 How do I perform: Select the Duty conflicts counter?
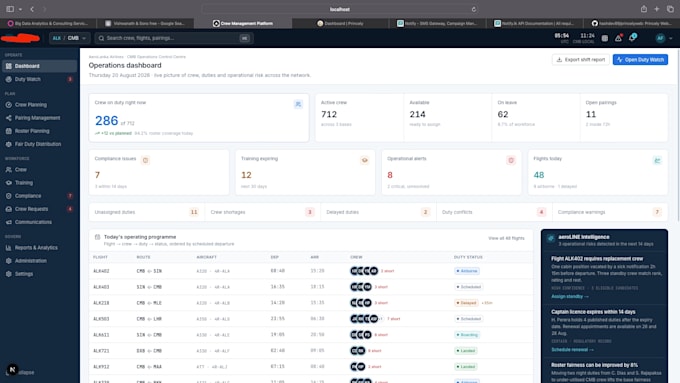pos(494,212)
